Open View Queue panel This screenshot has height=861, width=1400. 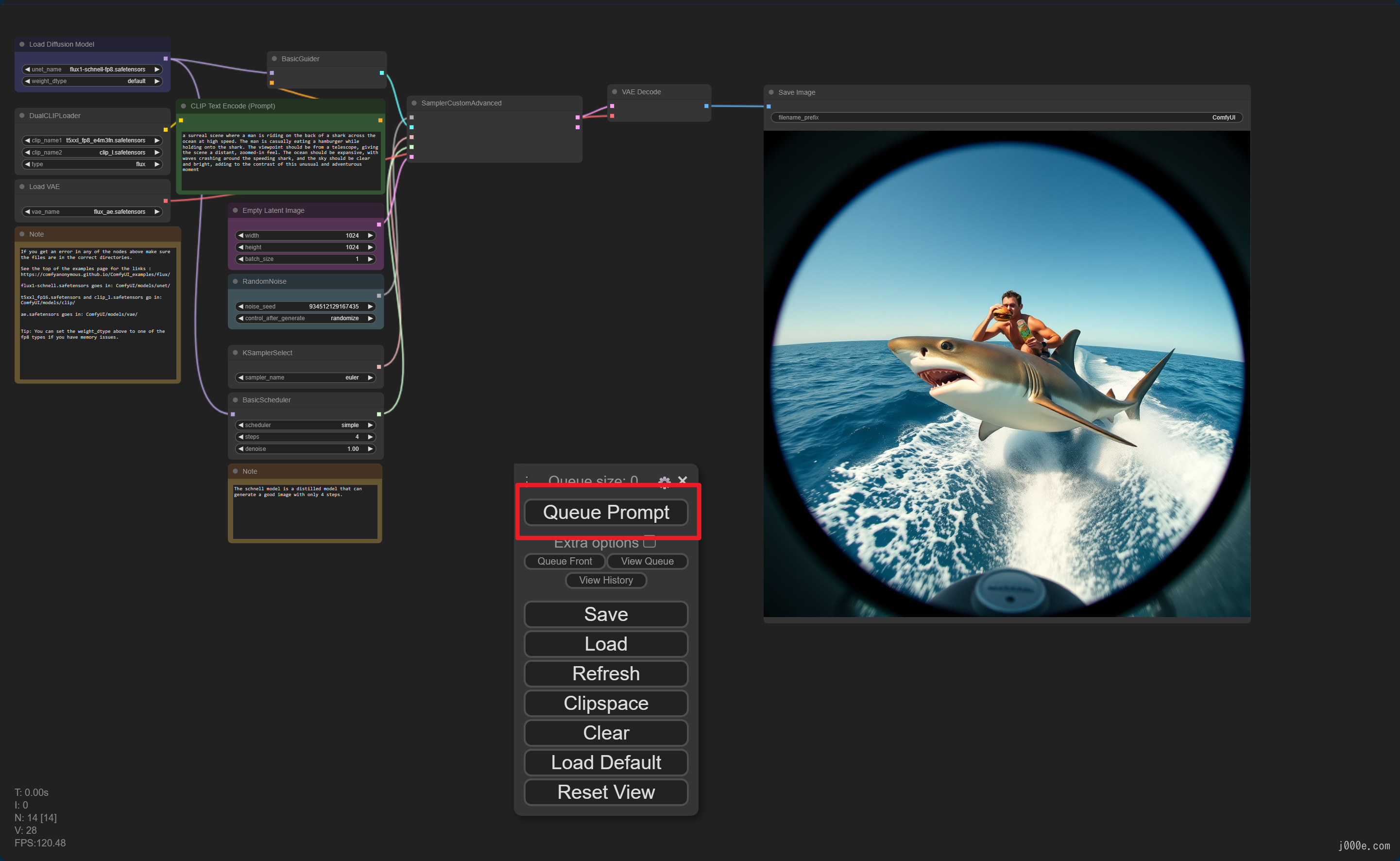(x=648, y=560)
